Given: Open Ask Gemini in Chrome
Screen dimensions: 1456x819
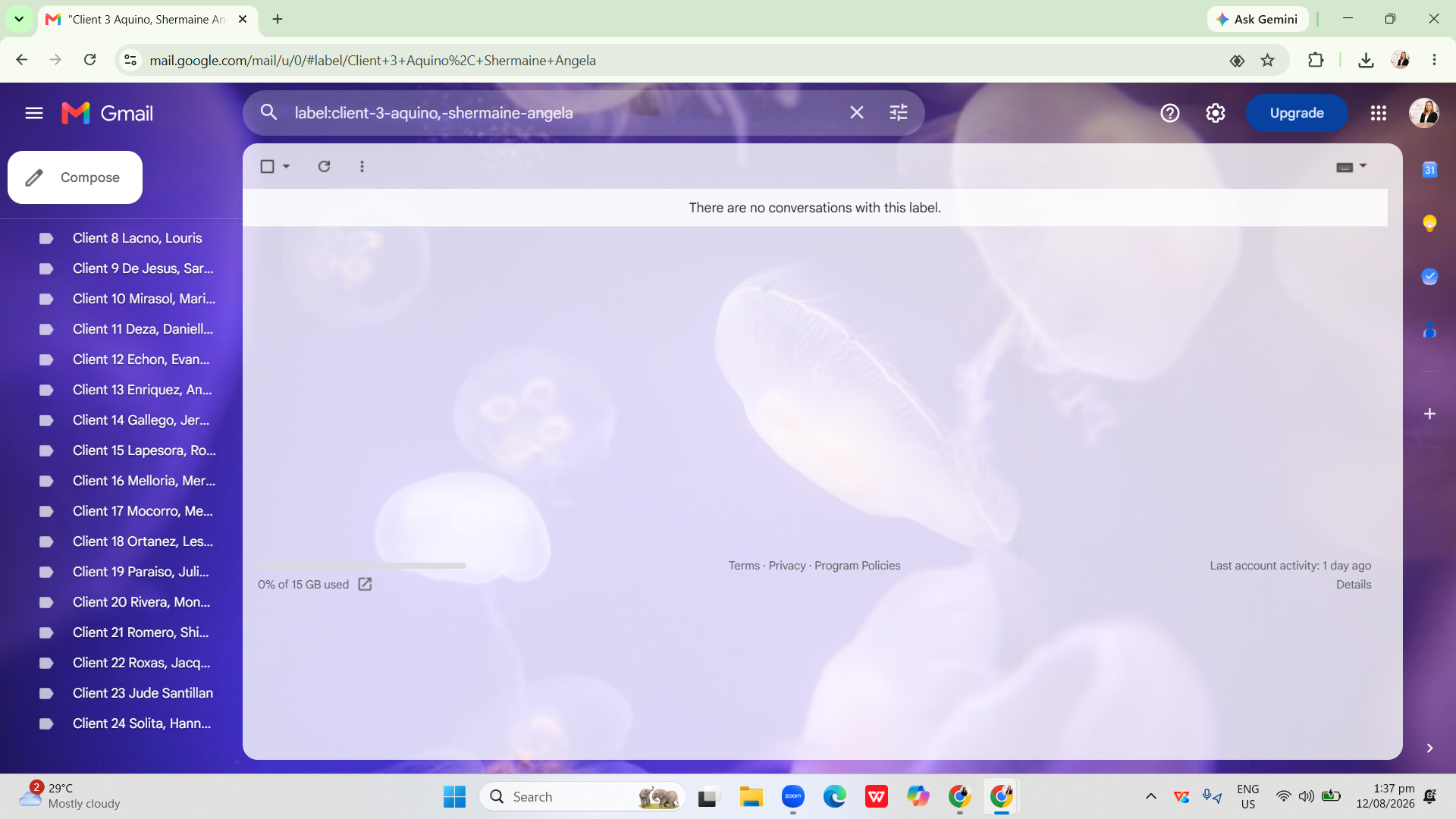Looking at the screenshot, I should [1257, 19].
